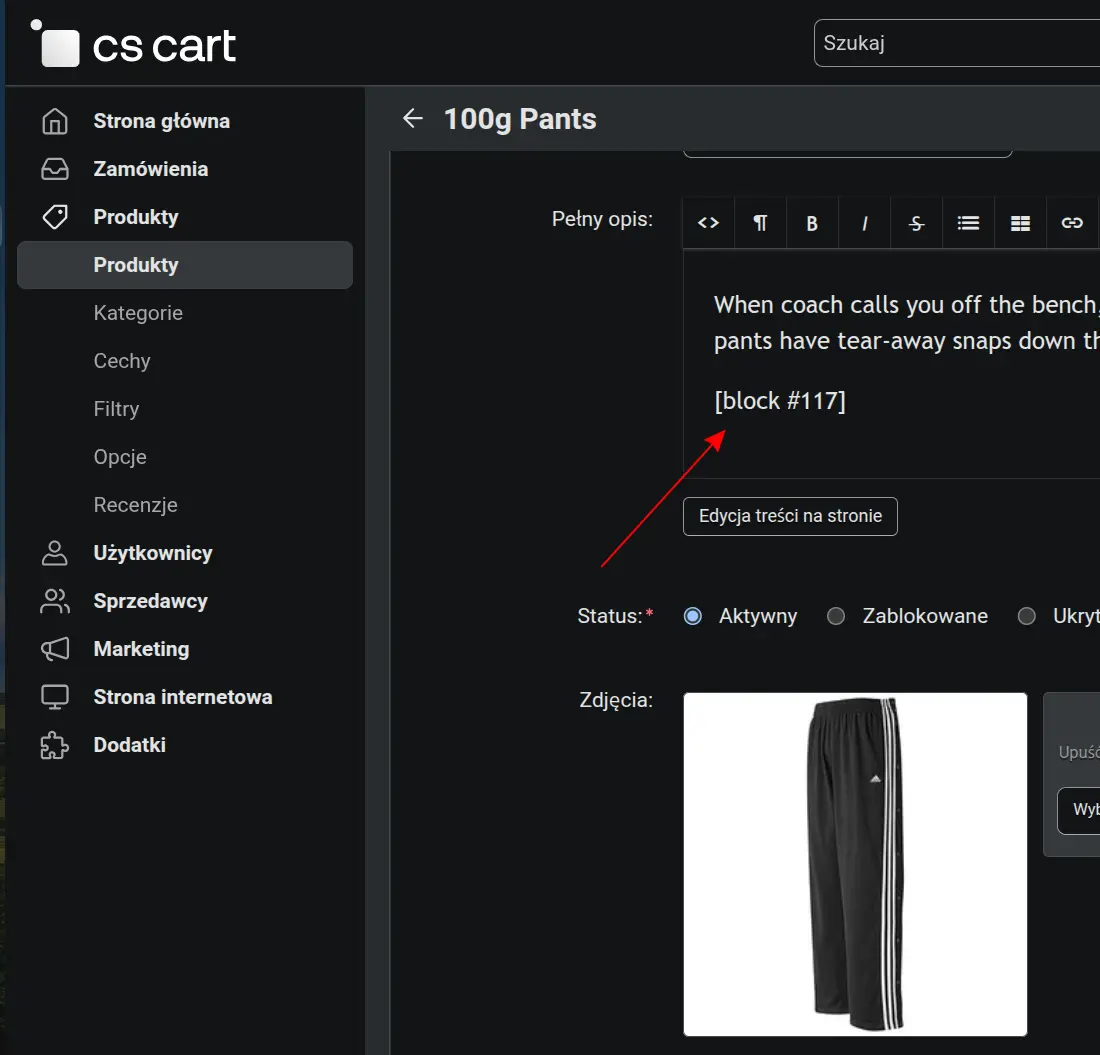This screenshot has width=1100, height=1055.
Task: Insert a link in description editor
Action: click(x=1072, y=223)
